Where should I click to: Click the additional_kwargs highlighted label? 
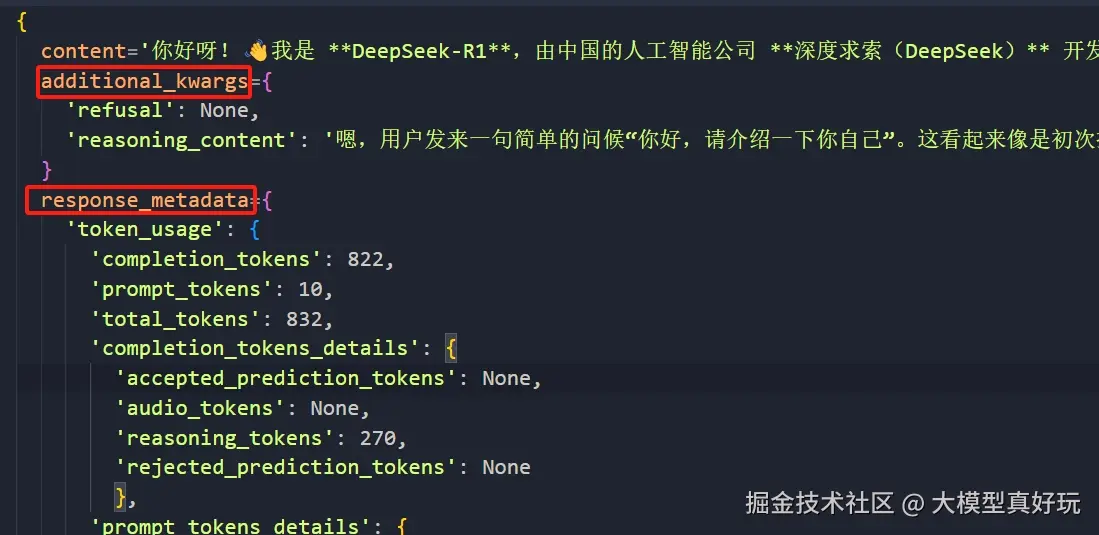[144, 81]
